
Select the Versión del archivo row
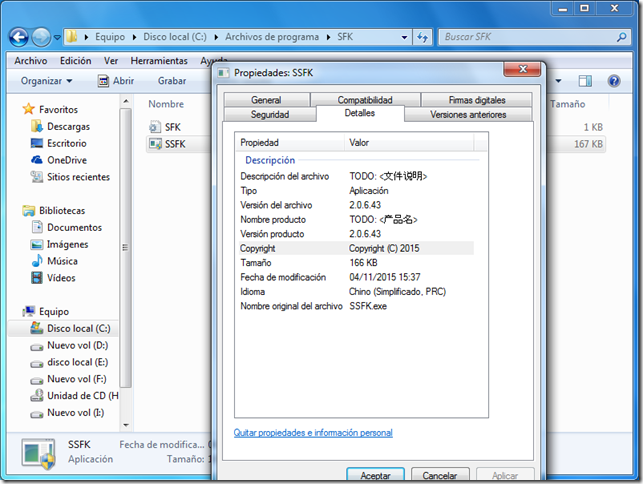(356, 205)
